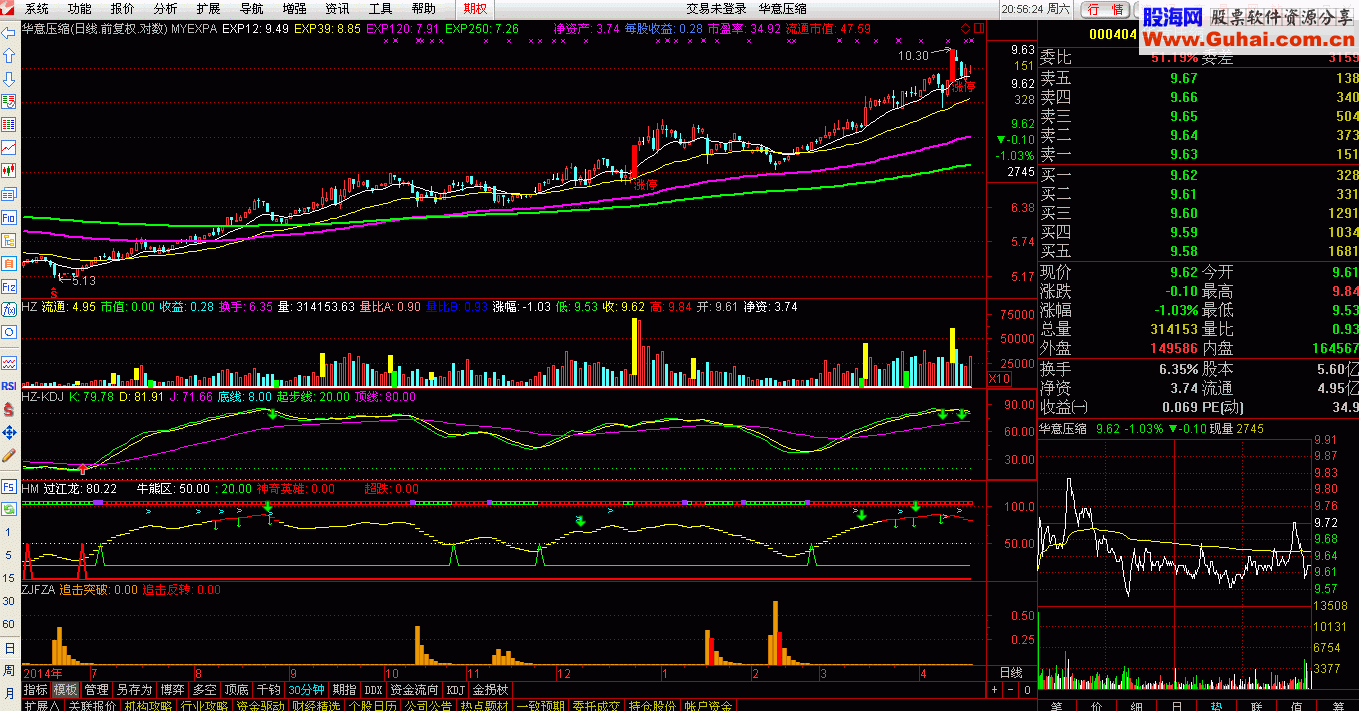Select the DDX template tab

tap(373, 690)
